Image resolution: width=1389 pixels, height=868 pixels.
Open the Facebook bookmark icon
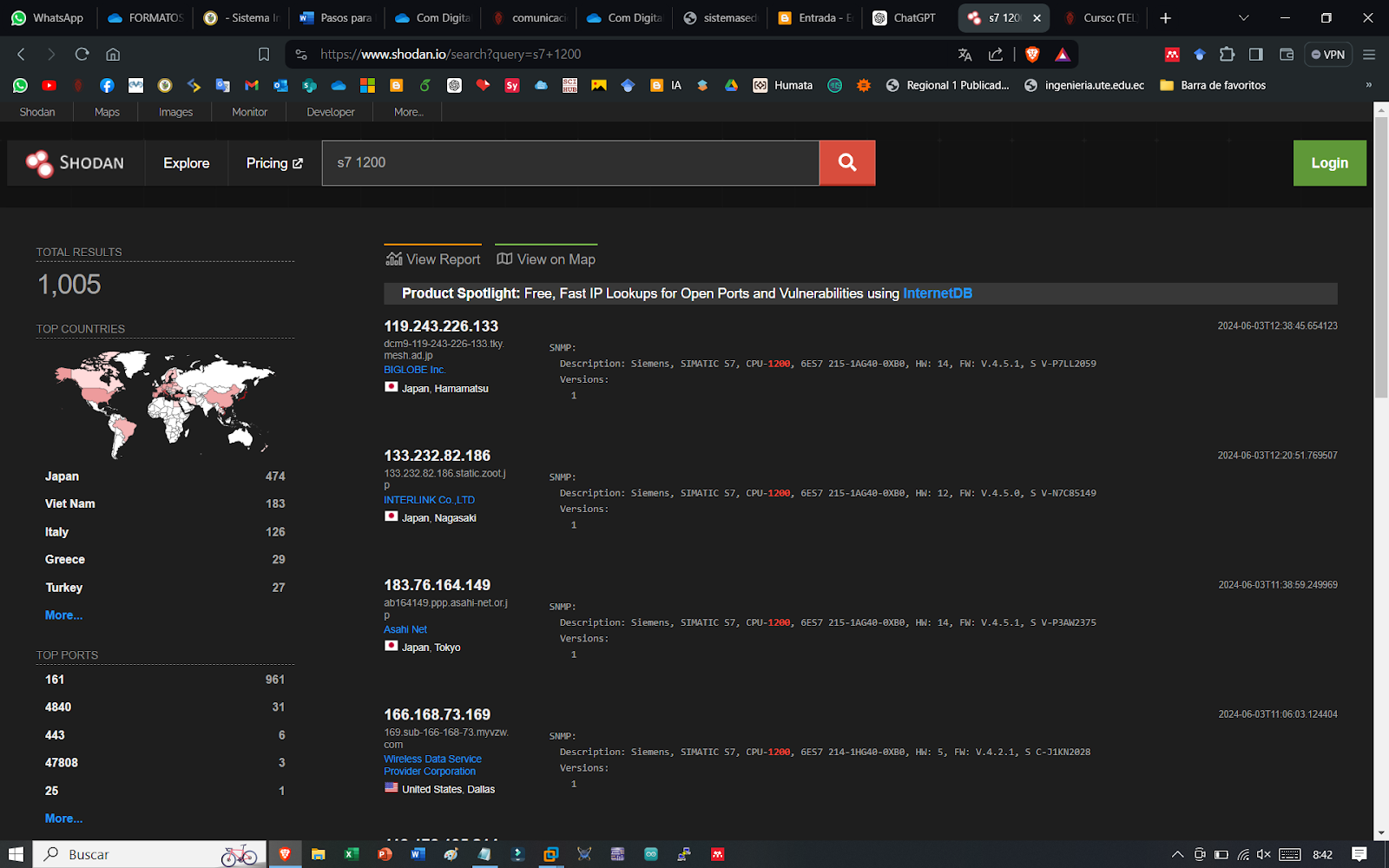tap(107, 85)
